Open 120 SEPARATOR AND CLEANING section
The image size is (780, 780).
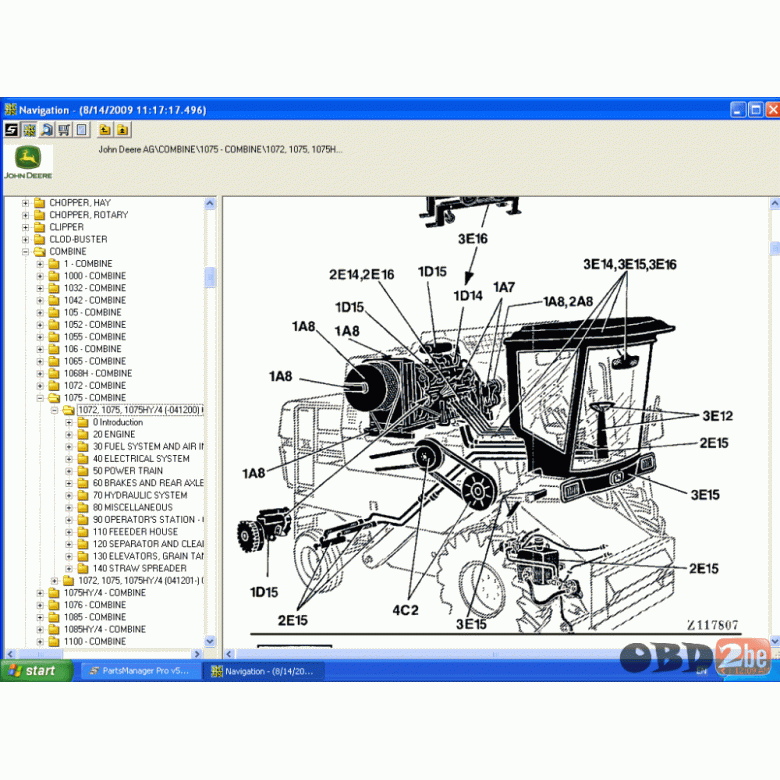148,544
